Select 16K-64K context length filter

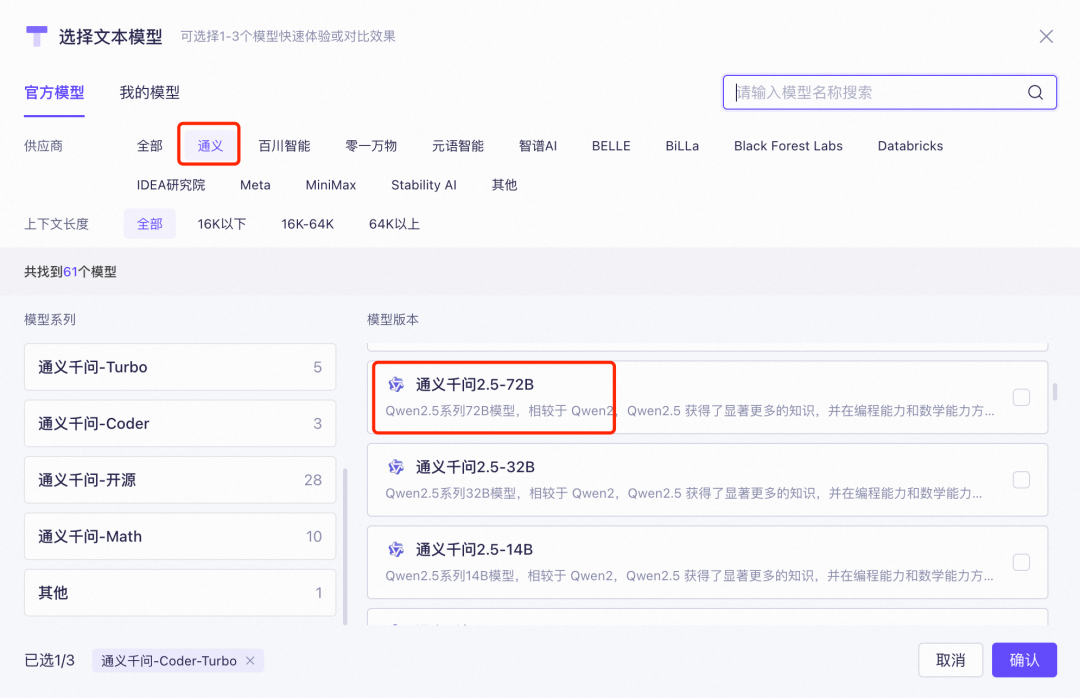point(307,224)
